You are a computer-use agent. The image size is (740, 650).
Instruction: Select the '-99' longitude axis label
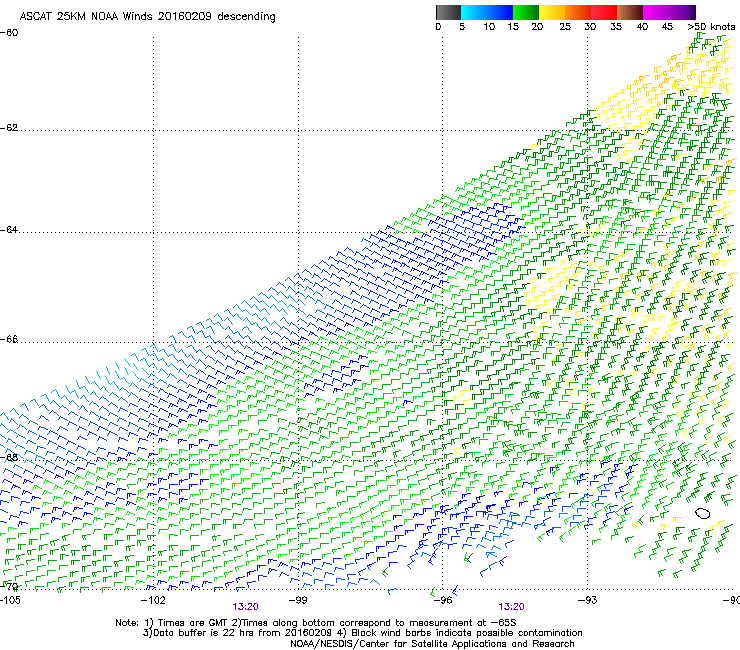coord(298,600)
